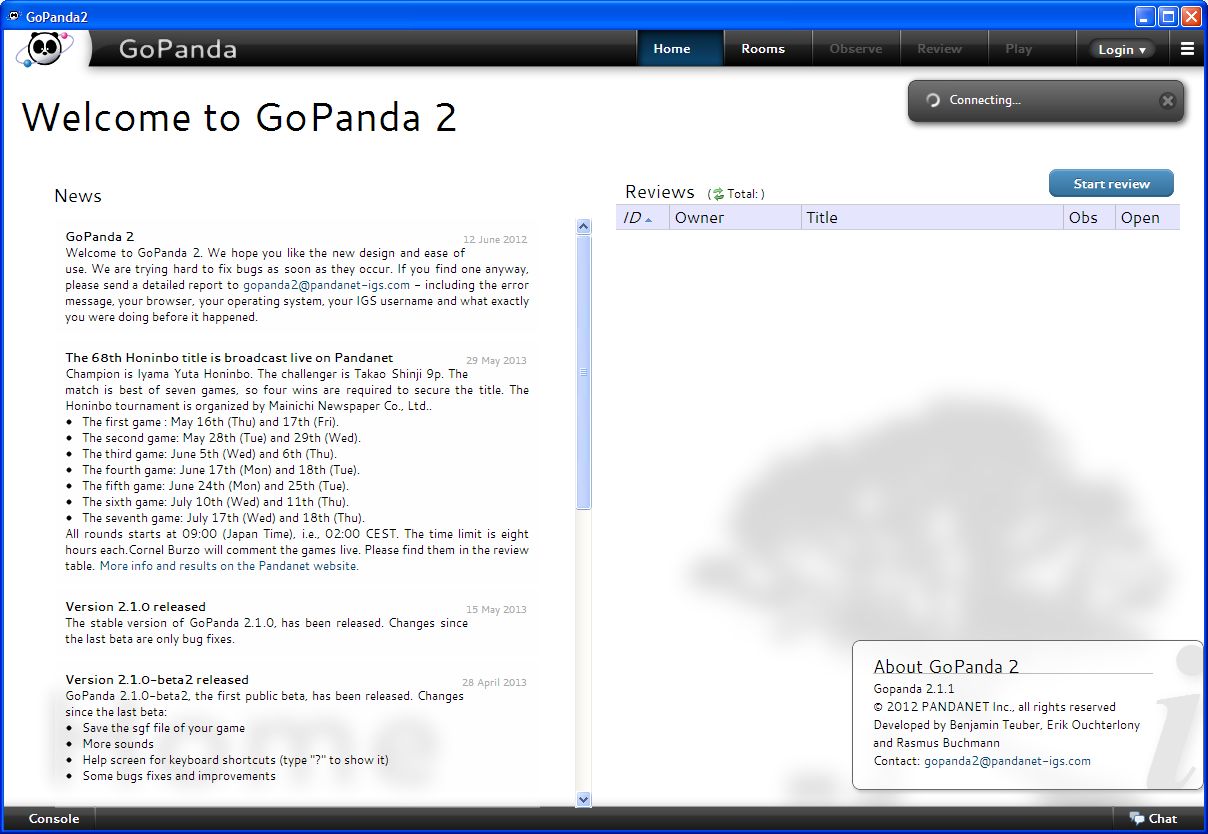The height and width of the screenshot is (834, 1208).
Task: Open the Console panel
Action: 54,818
